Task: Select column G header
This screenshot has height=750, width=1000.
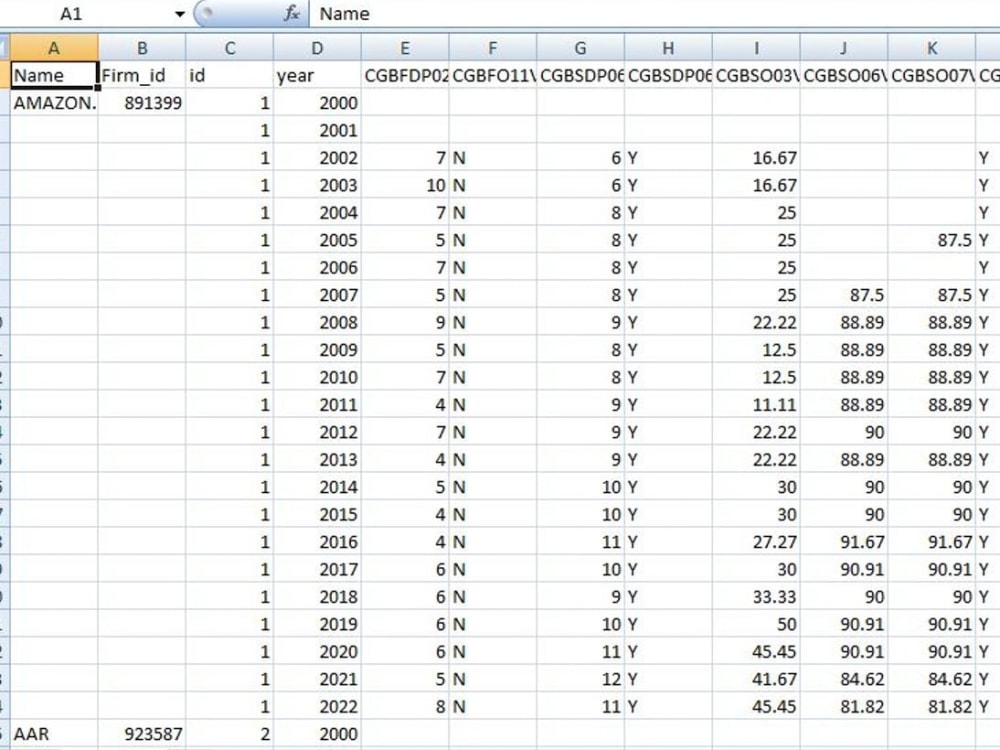Action: pyautogui.click(x=580, y=48)
